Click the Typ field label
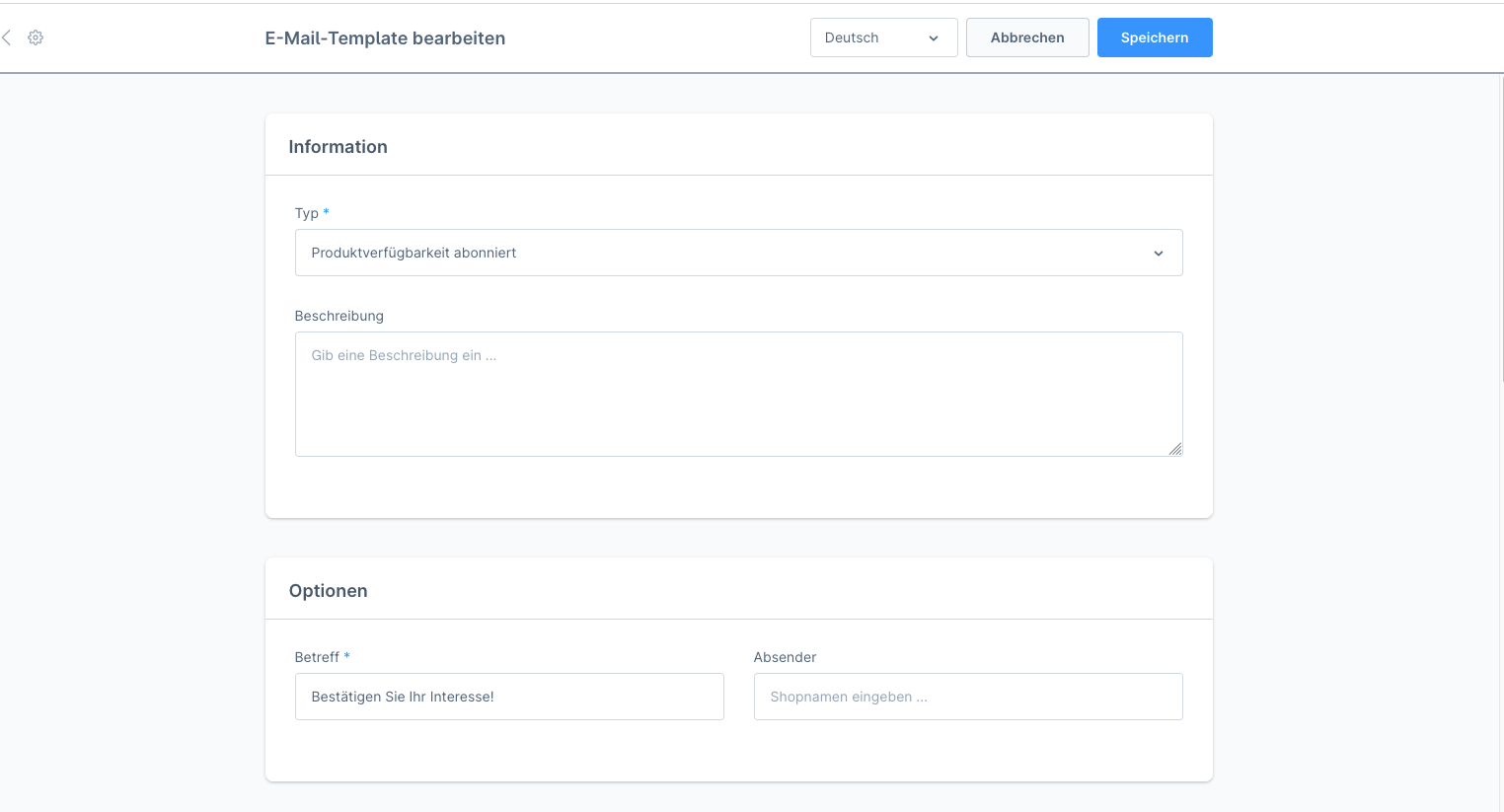Viewport: 1504px width, 812px height. [306, 213]
